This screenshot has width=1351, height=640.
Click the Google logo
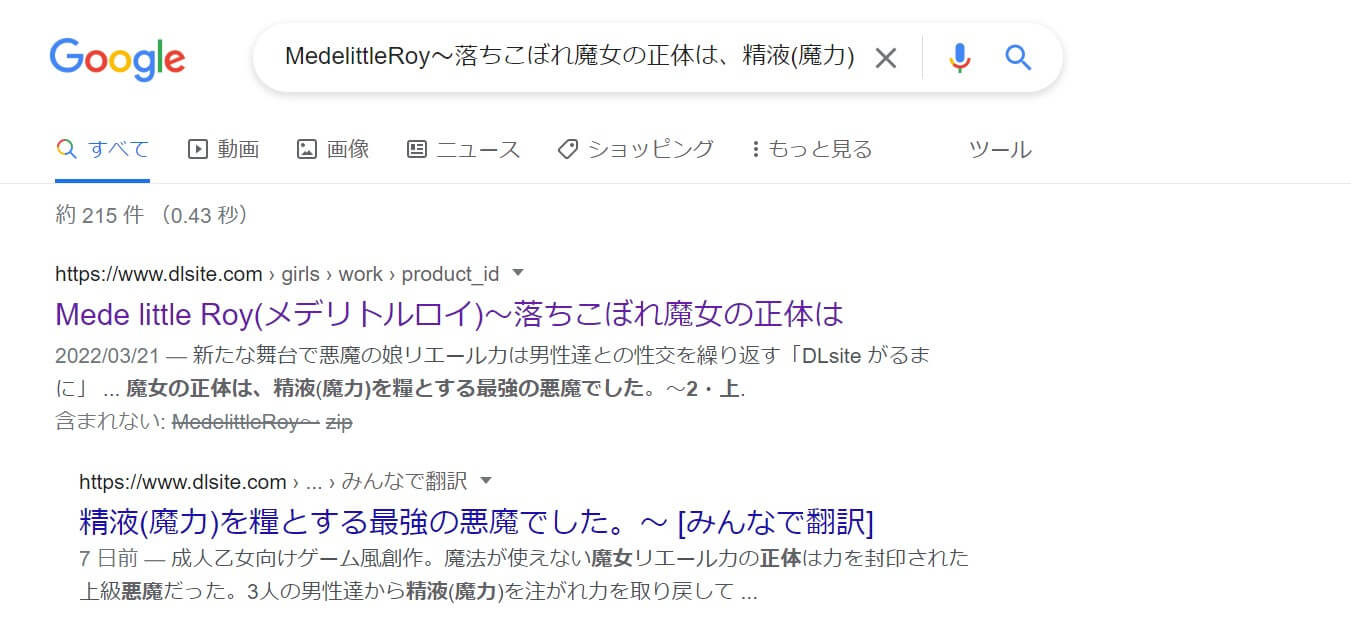117,59
